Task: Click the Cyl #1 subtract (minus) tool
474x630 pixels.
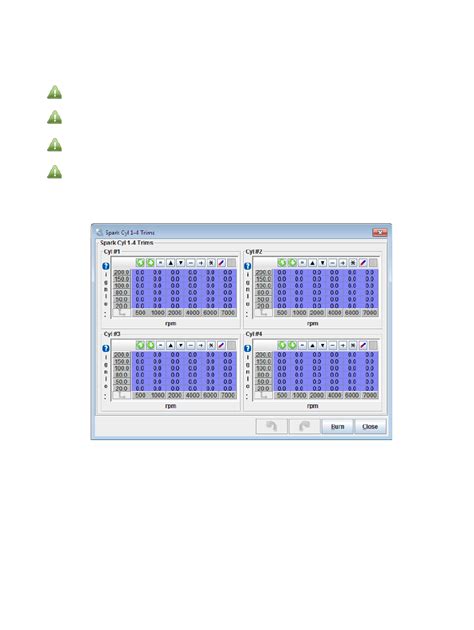Action: (x=191, y=263)
